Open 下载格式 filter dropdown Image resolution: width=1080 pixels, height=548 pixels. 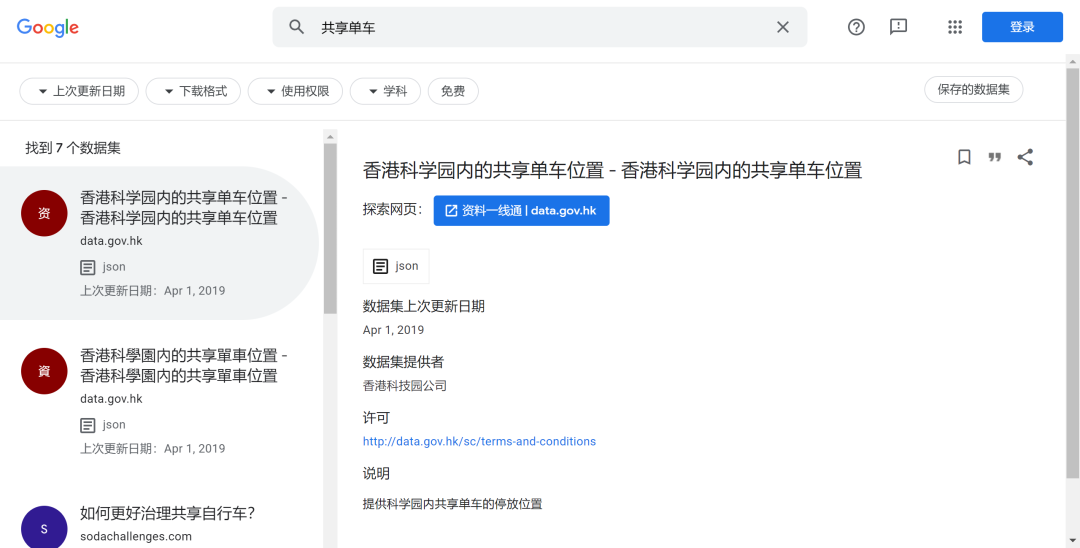194,91
